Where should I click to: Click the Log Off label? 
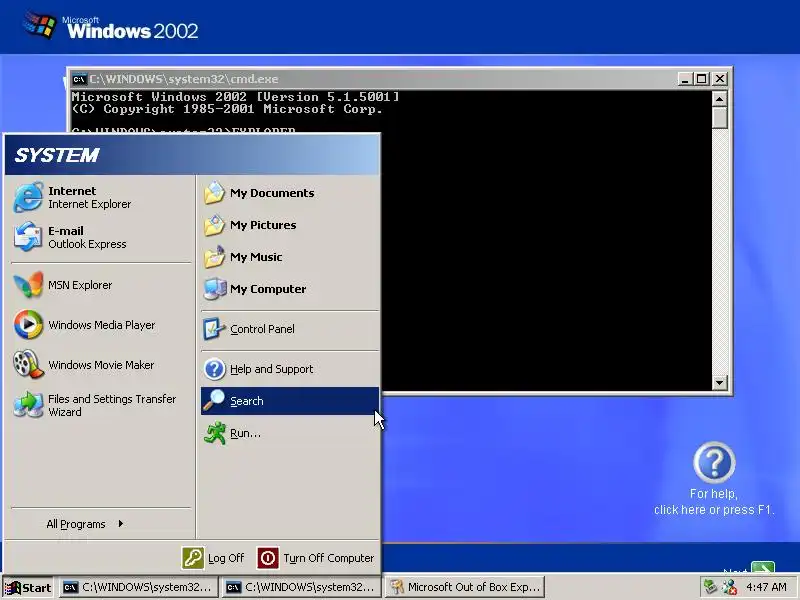pyautogui.click(x=226, y=558)
